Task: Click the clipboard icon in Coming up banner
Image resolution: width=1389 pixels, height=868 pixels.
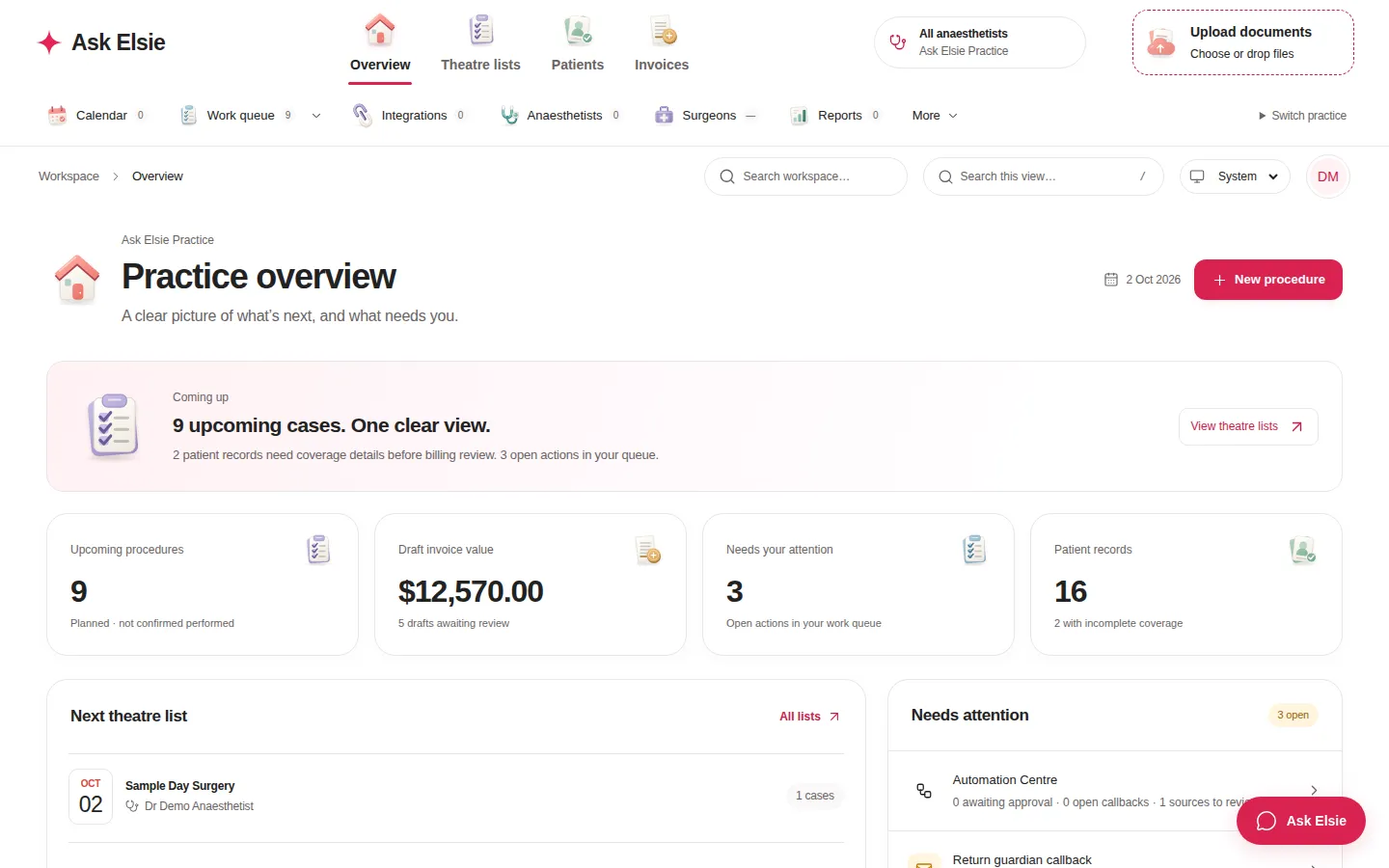Action: [114, 425]
